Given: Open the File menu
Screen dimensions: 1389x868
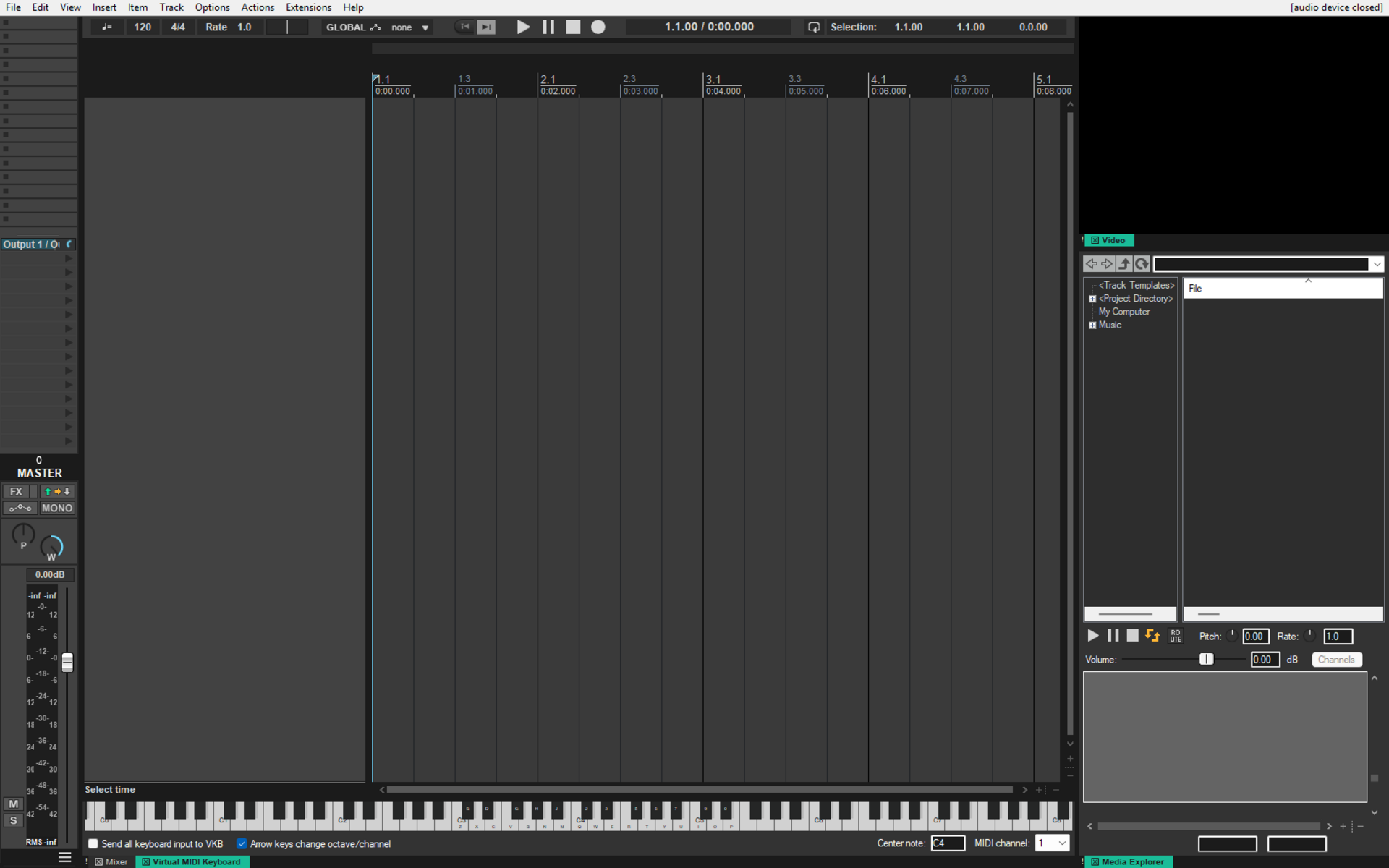Looking at the screenshot, I should [13, 7].
